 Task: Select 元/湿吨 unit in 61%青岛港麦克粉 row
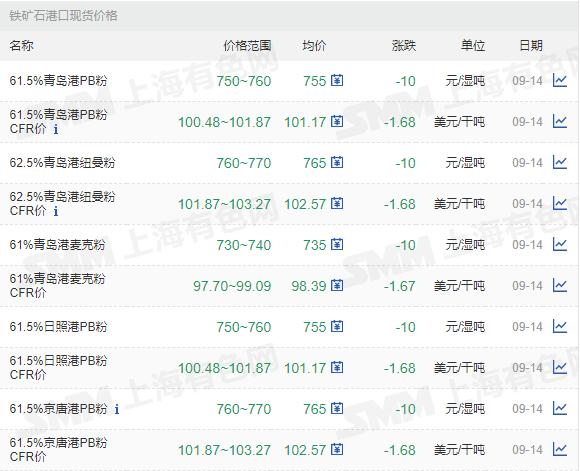pos(465,245)
